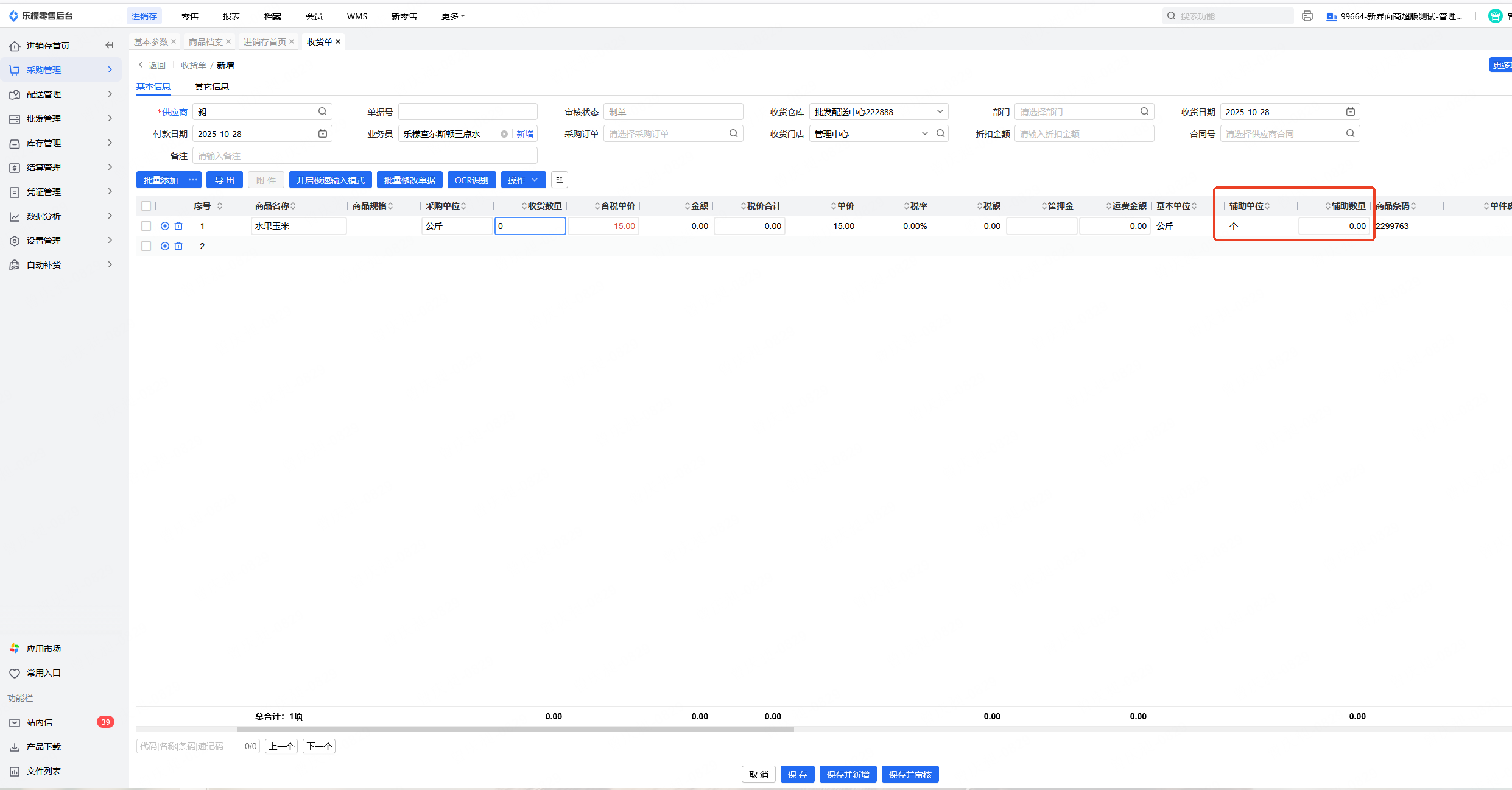
Task: Click the horizontal table scrollbar
Action: click(x=515, y=728)
